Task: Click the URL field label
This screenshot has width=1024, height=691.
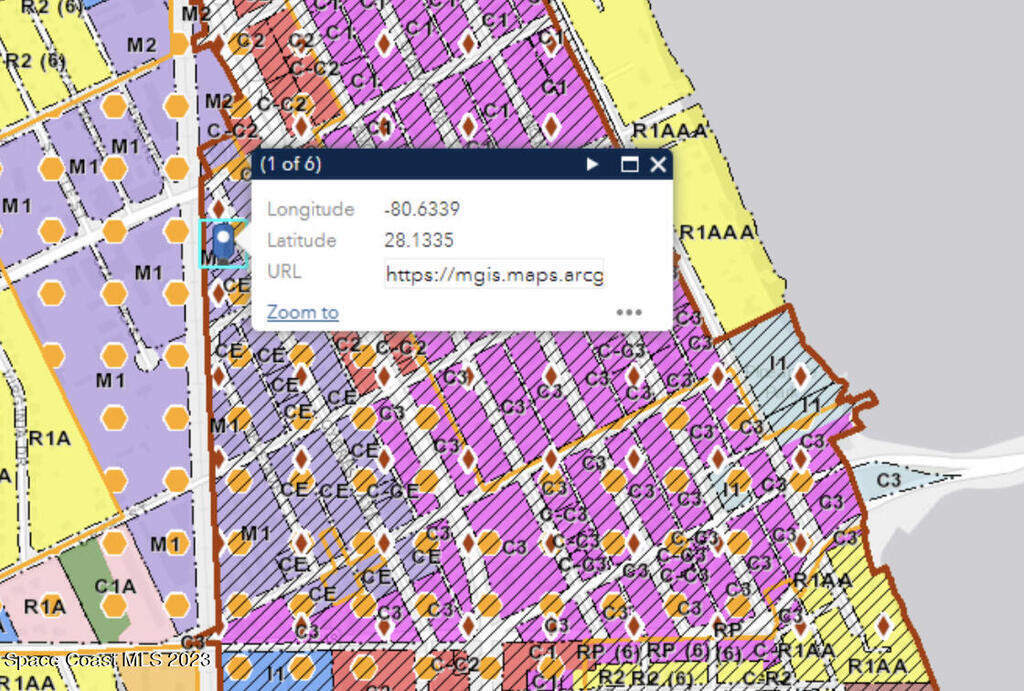Action: [284, 272]
